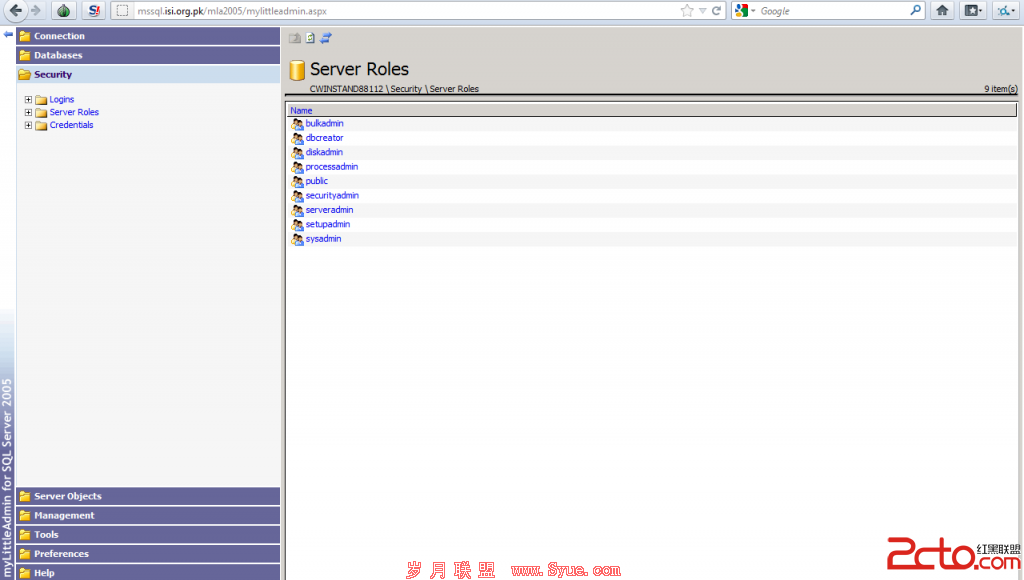Click the browser forward arrow

35,10
